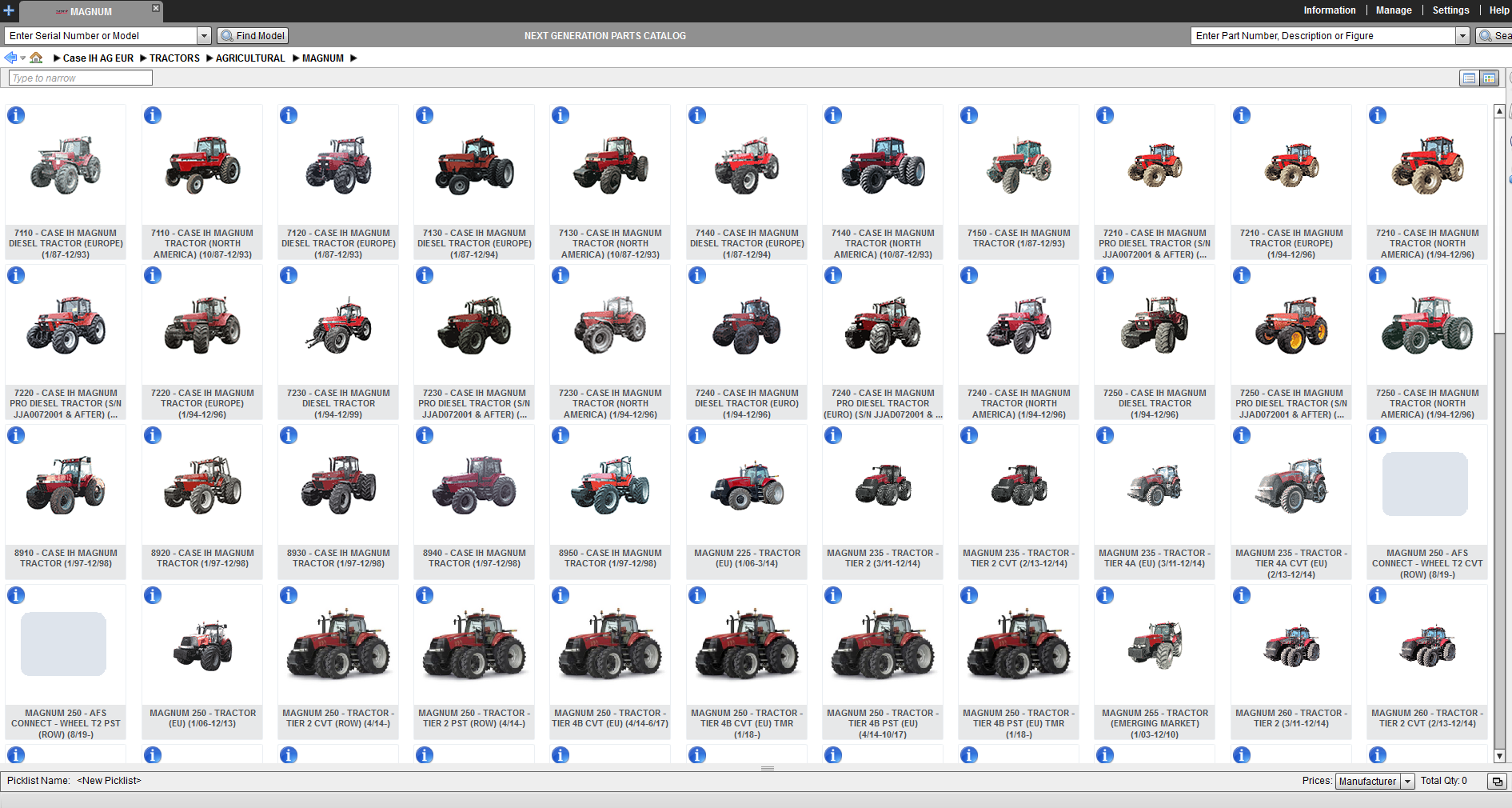Focus the Enter Serial Number or Model field
Screen dimensions: 1512x808
tap(101, 36)
